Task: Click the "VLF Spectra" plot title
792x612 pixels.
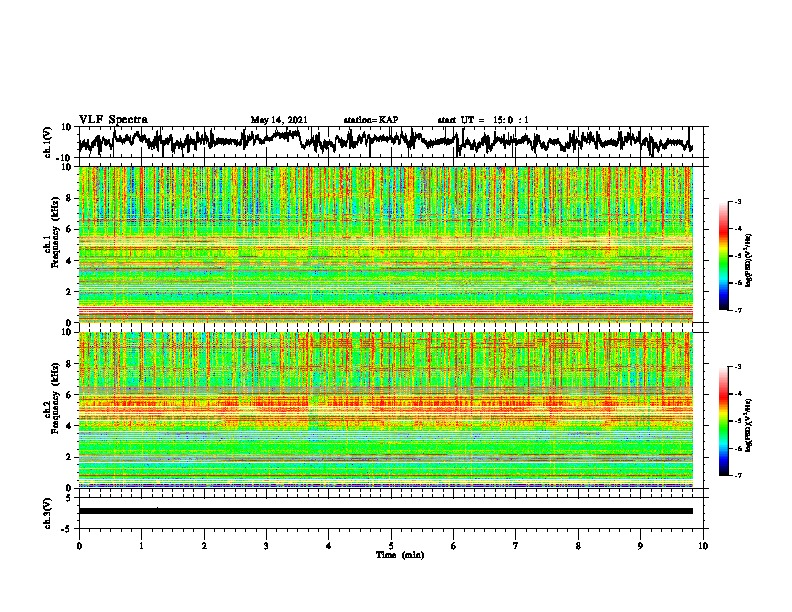Action: pos(113,120)
